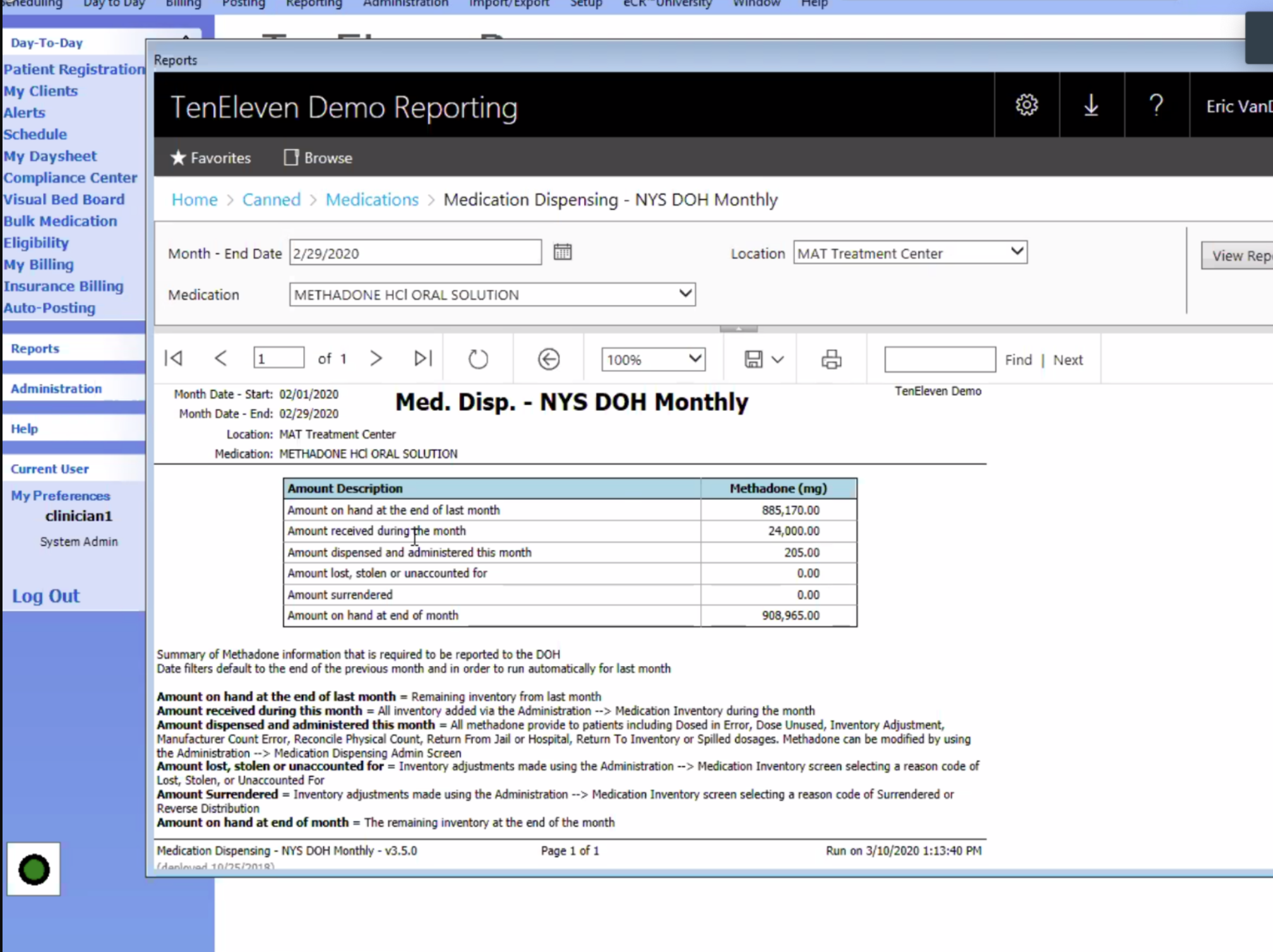
Task: Open the Browse tab
Action: (x=318, y=158)
